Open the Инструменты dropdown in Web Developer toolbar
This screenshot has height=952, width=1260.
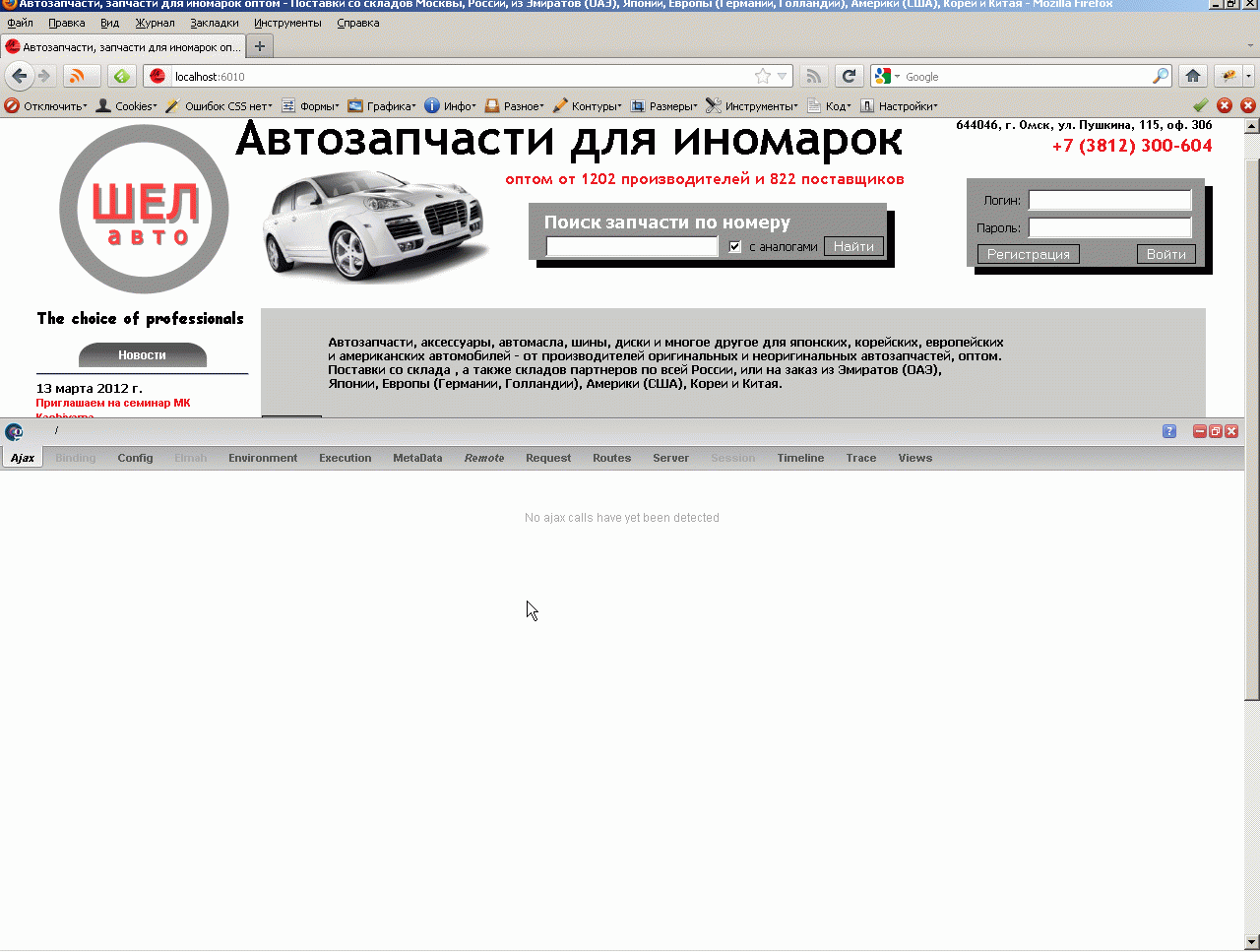coord(752,105)
